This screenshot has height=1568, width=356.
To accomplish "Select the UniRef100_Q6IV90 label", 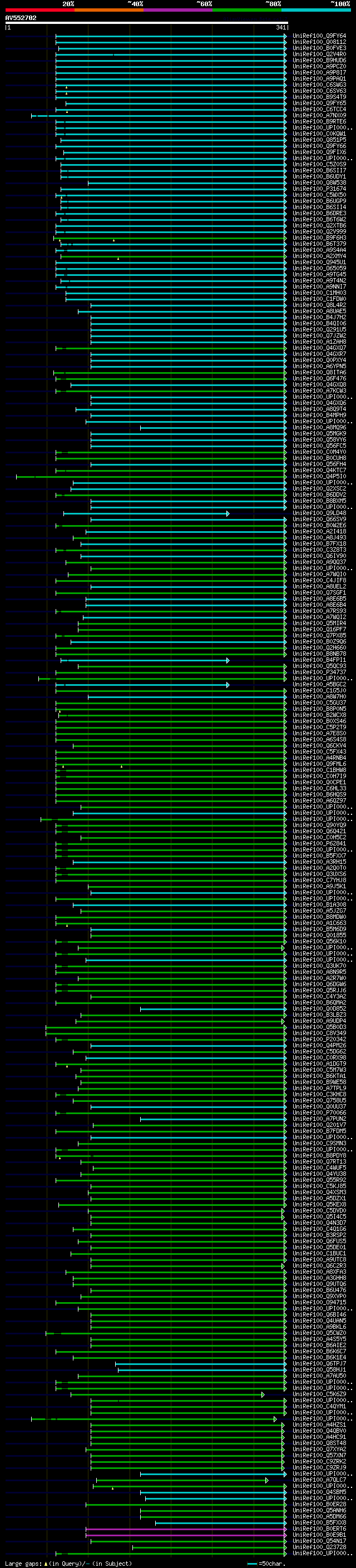I will pos(319,556).
